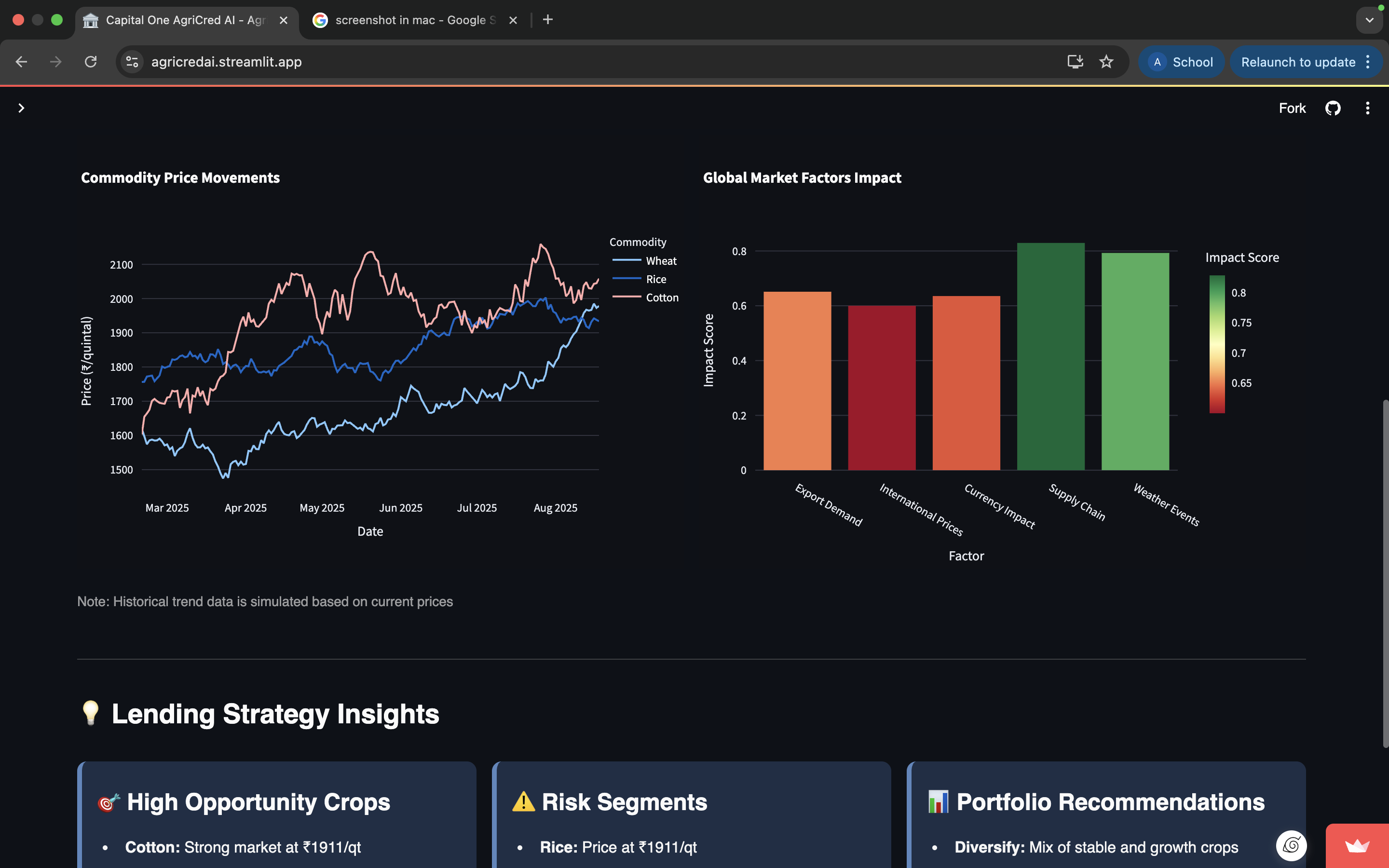The height and width of the screenshot is (868, 1389).
Task: Reload the page
Action: [x=91, y=62]
